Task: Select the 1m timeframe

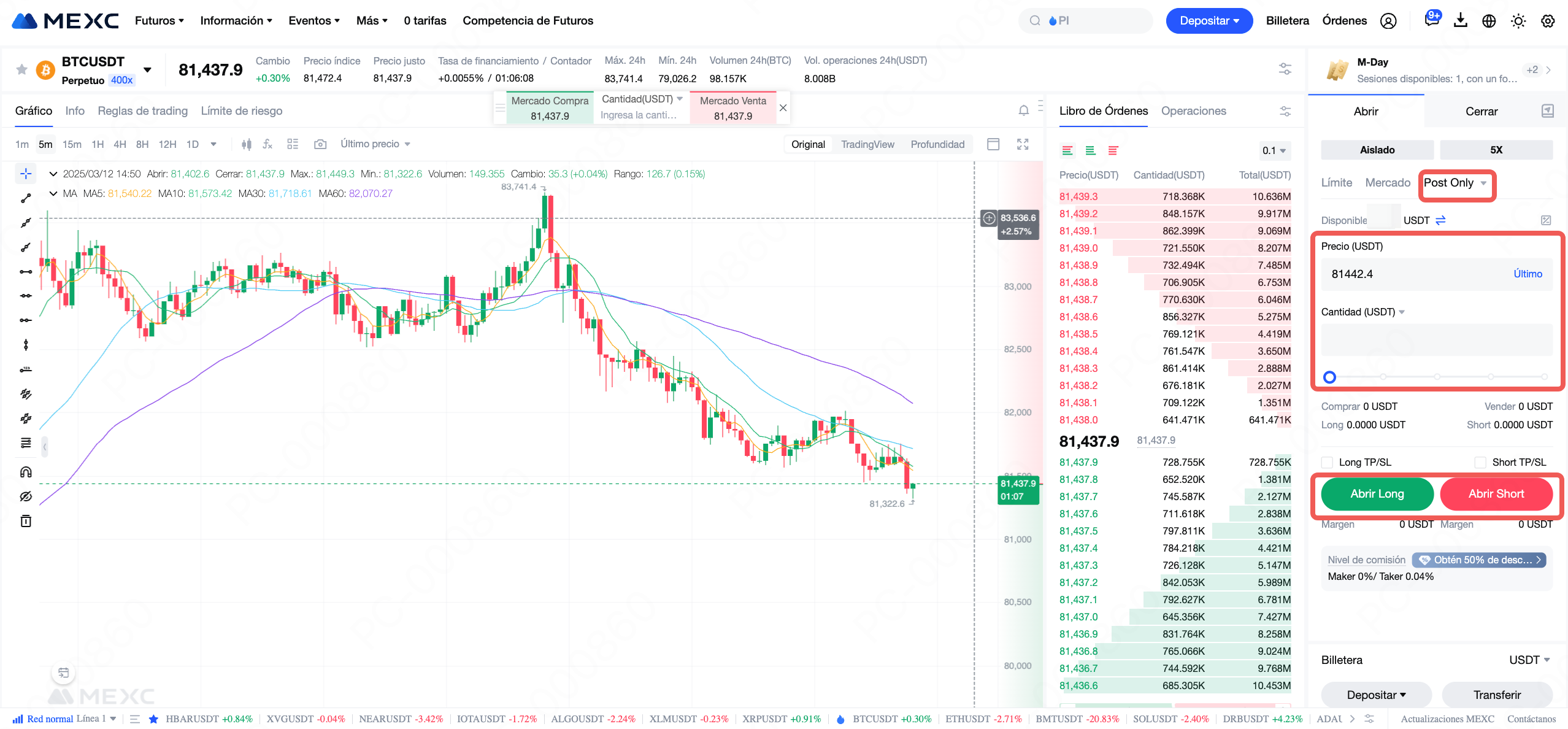Action: tap(22, 144)
